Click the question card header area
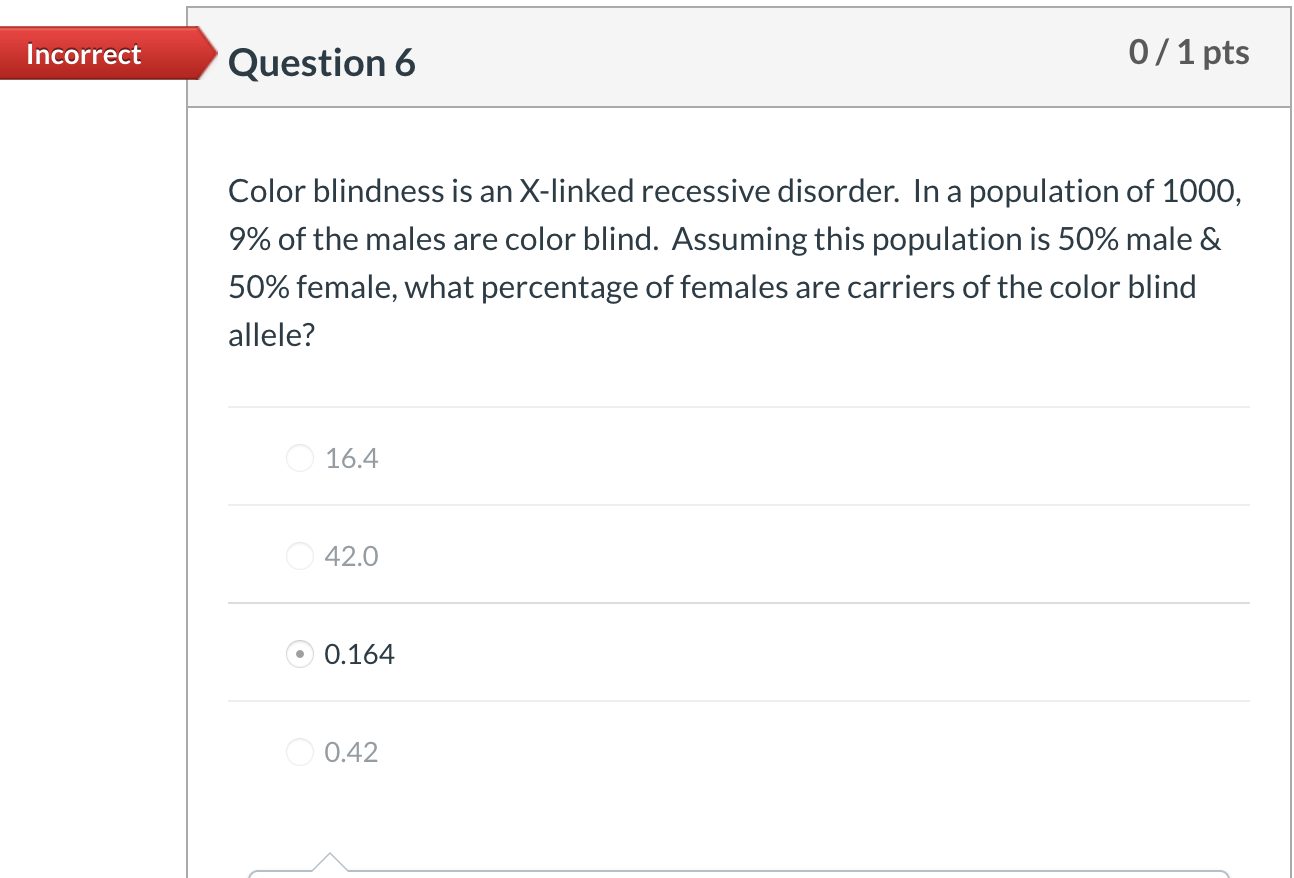This screenshot has height=878, width=1294. tap(700, 58)
